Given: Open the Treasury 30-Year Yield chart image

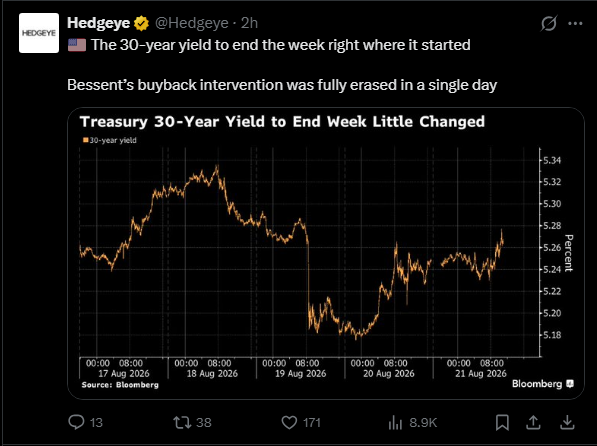Looking at the screenshot, I should point(326,253).
